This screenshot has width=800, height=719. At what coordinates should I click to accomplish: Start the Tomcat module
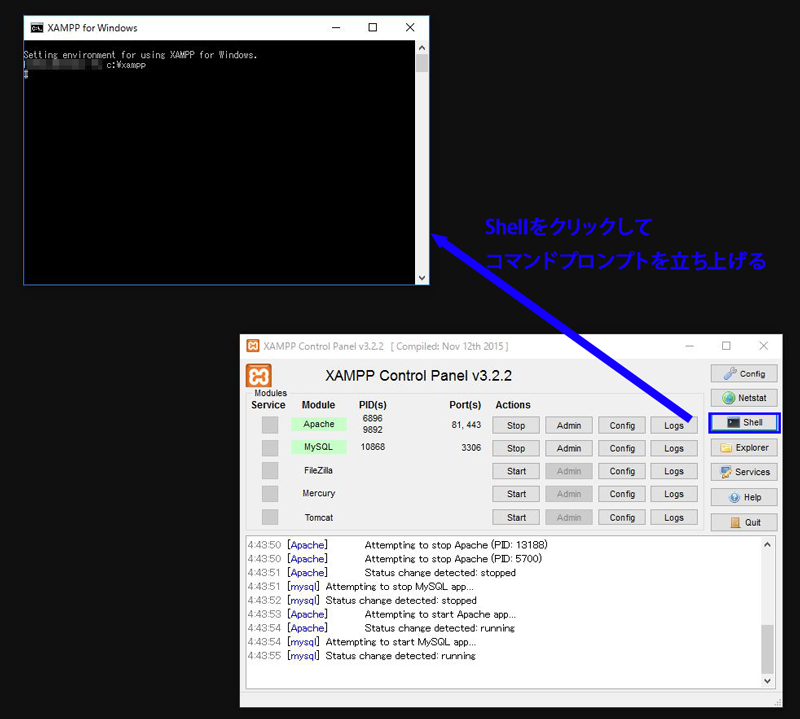point(516,517)
